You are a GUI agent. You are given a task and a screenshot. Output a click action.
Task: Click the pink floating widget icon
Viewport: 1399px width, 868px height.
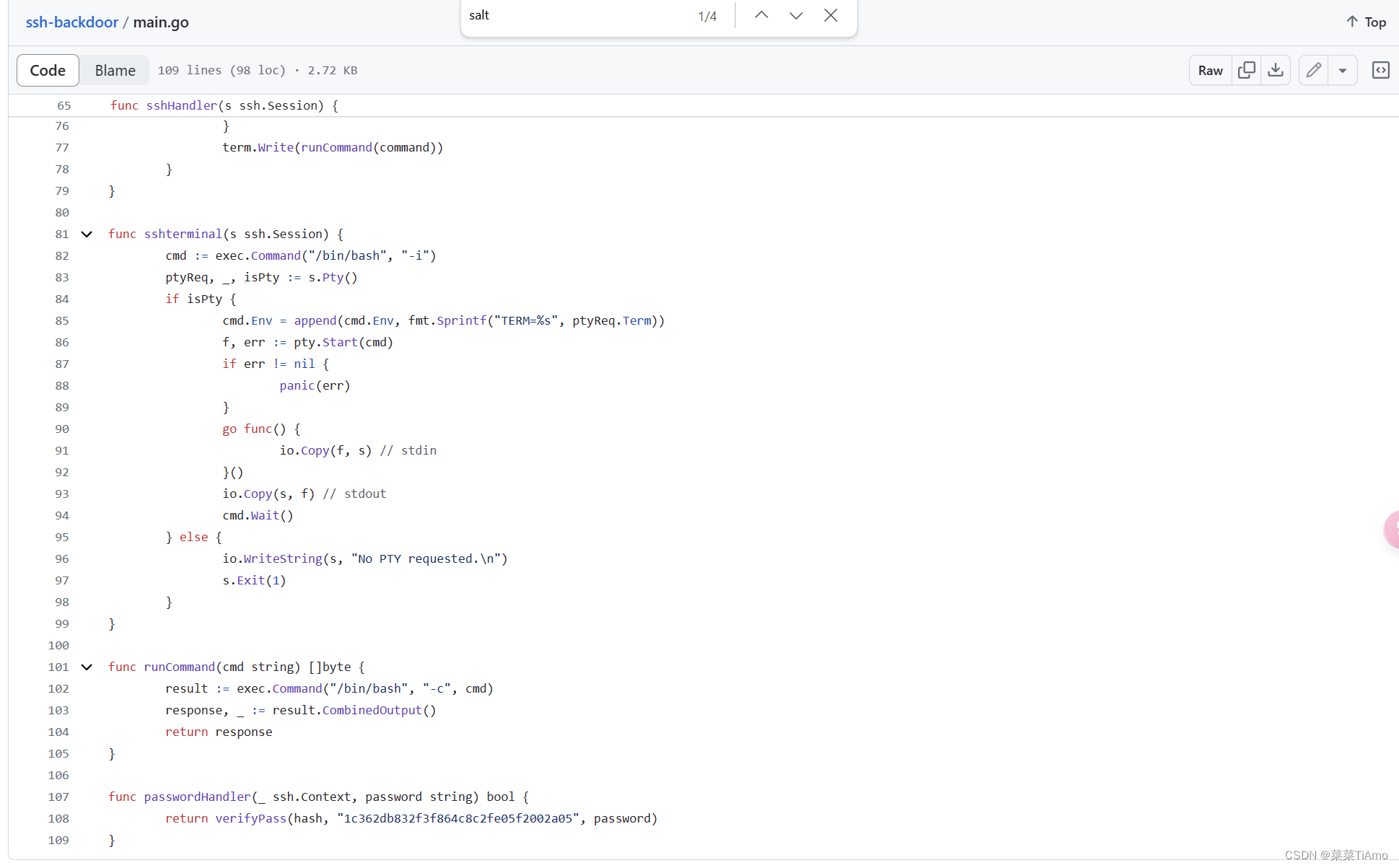point(1392,529)
